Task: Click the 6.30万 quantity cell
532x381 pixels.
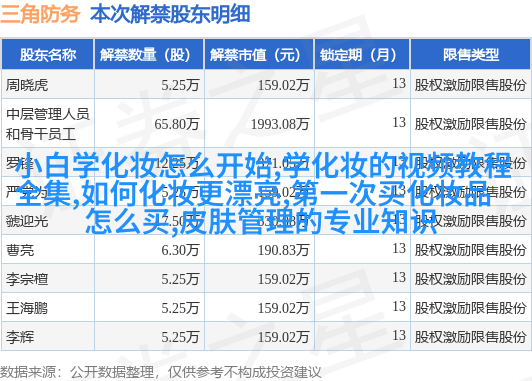Action: pos(149,250)
